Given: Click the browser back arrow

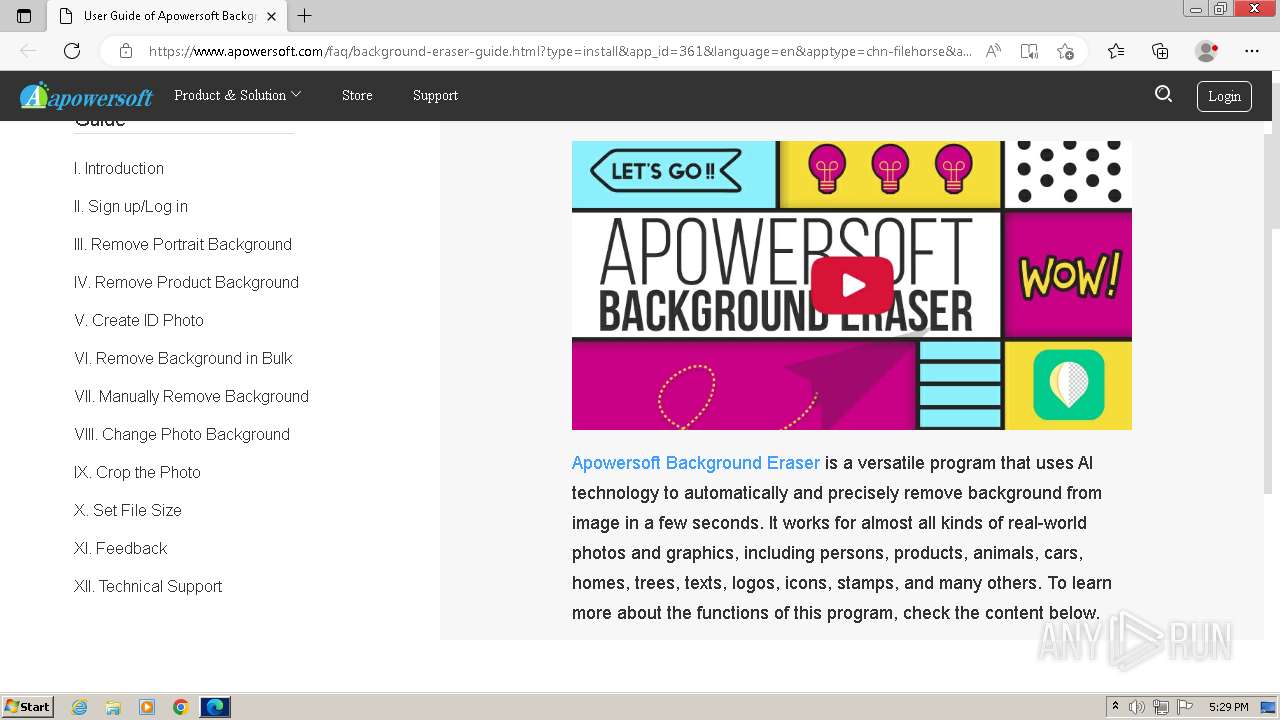Looking at the screenshot, I should tap(28, 51).
